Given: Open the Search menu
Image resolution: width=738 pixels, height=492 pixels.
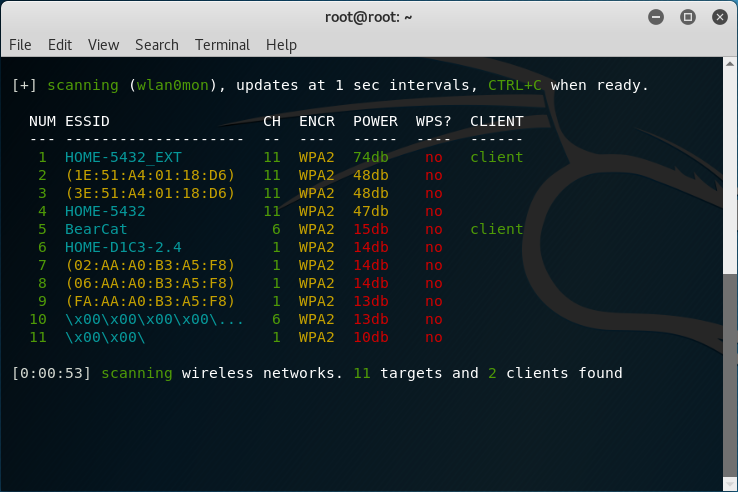Looking at the screenshot, I should tap(157, 45).
